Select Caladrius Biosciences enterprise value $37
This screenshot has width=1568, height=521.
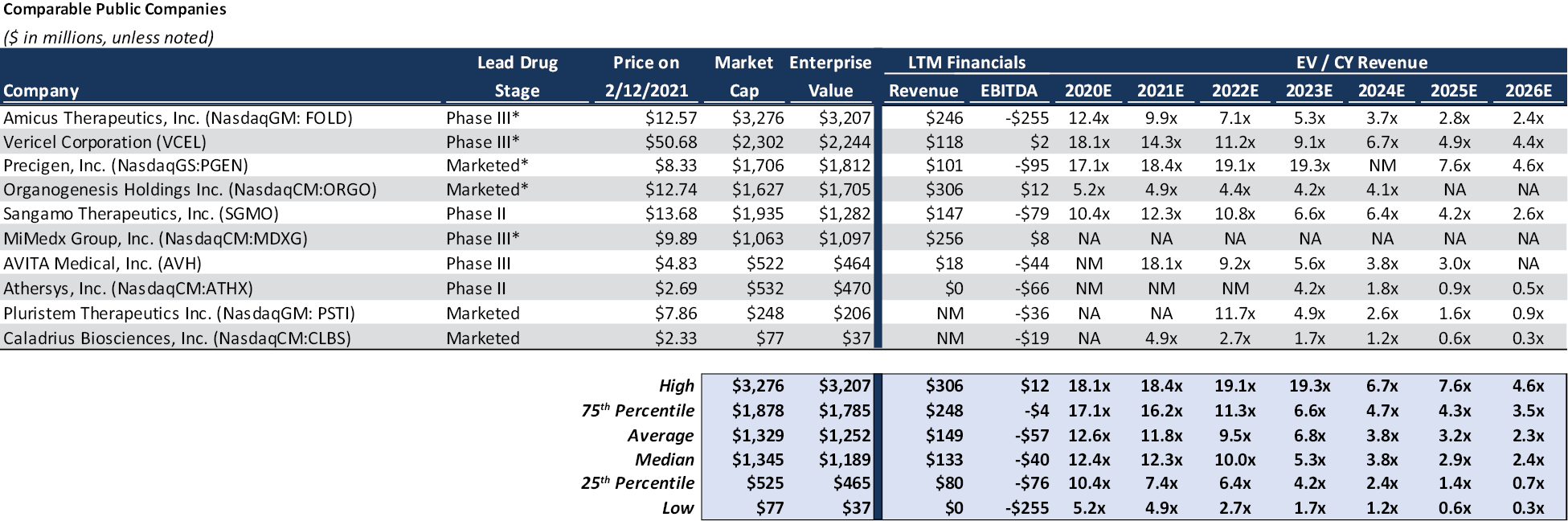856,338
